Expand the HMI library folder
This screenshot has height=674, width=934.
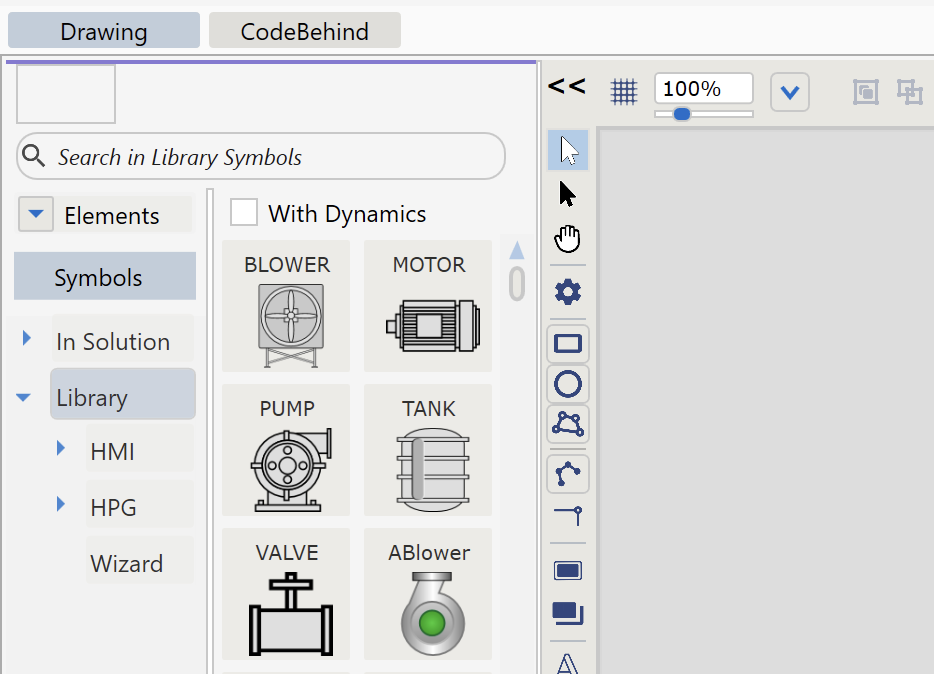tap(62, 449)
